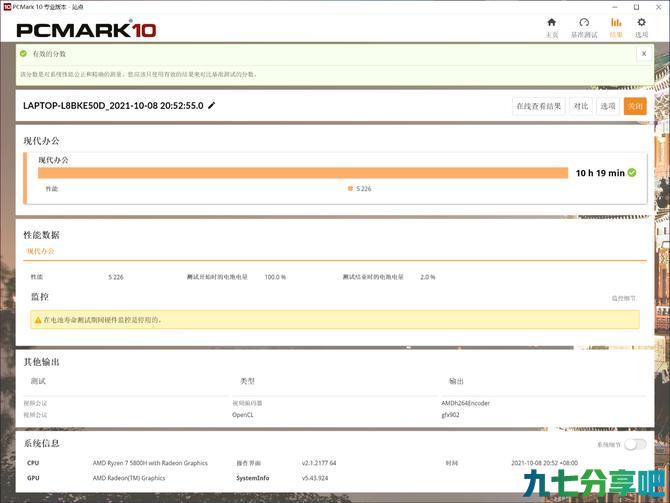Click the Options (选项) button beside Compare
Viewport: 670px width, 503px height.
tap(608, 106)
